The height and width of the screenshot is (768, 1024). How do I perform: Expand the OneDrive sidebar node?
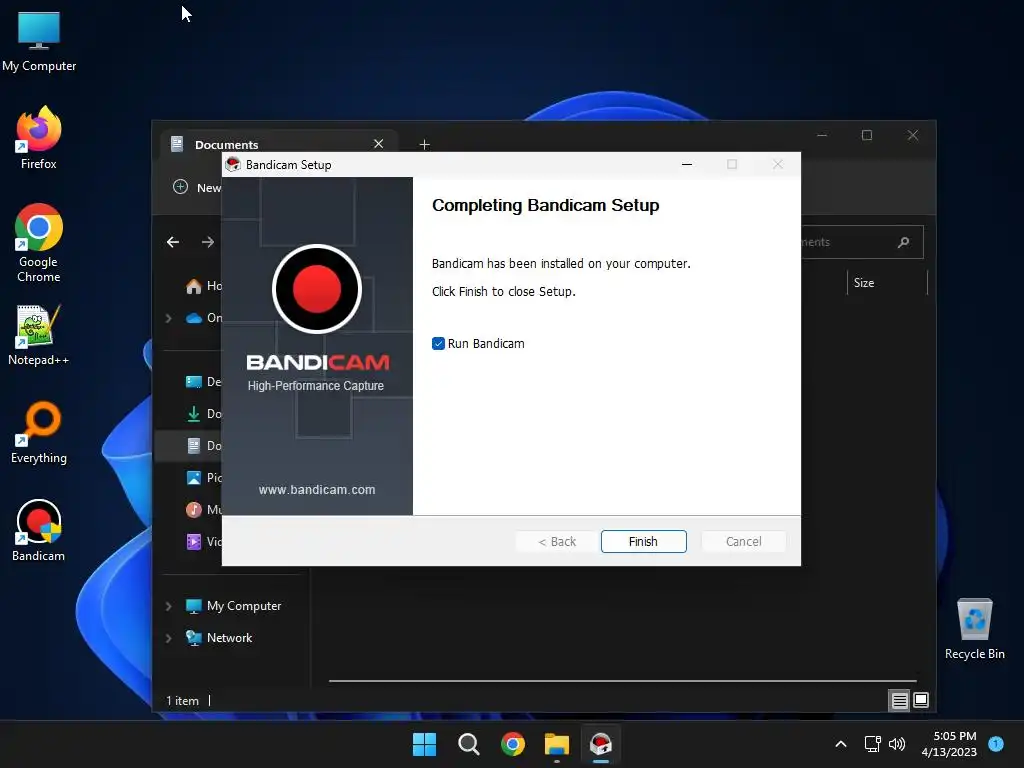point(168,318)
